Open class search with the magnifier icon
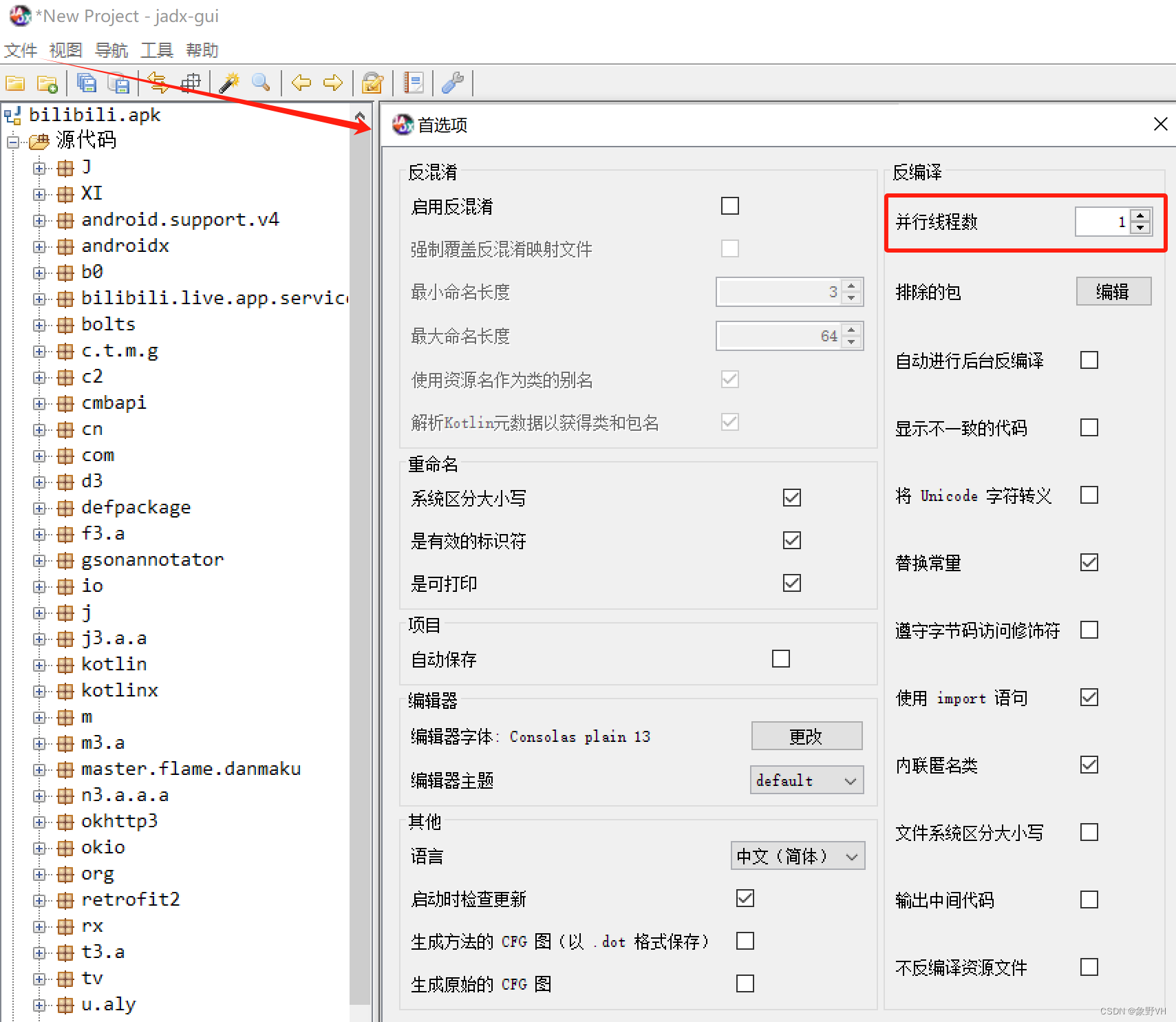This screenshot has width=1176, height=1022. pos(261,83)
